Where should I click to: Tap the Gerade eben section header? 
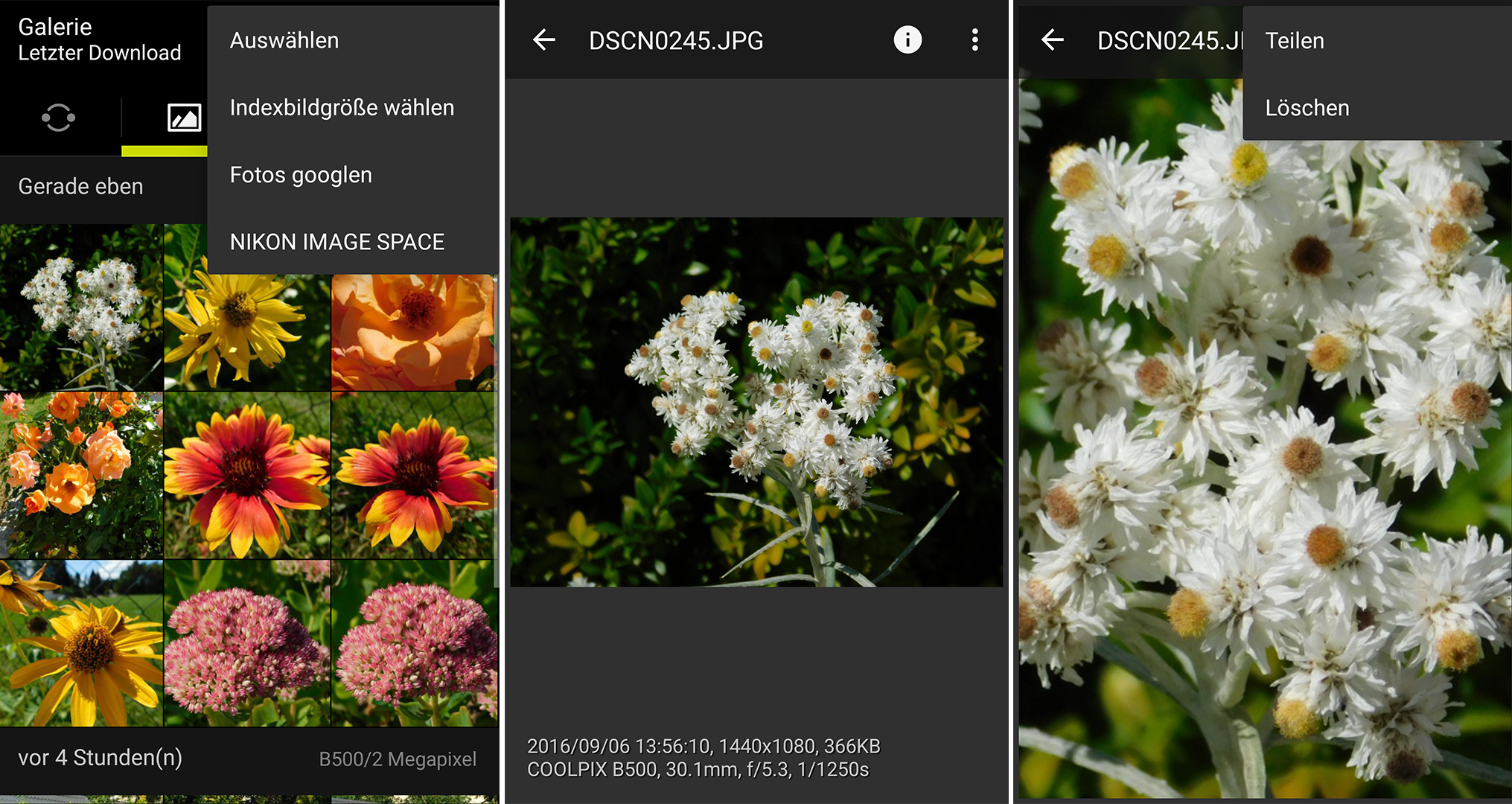(x=80, y=186)
